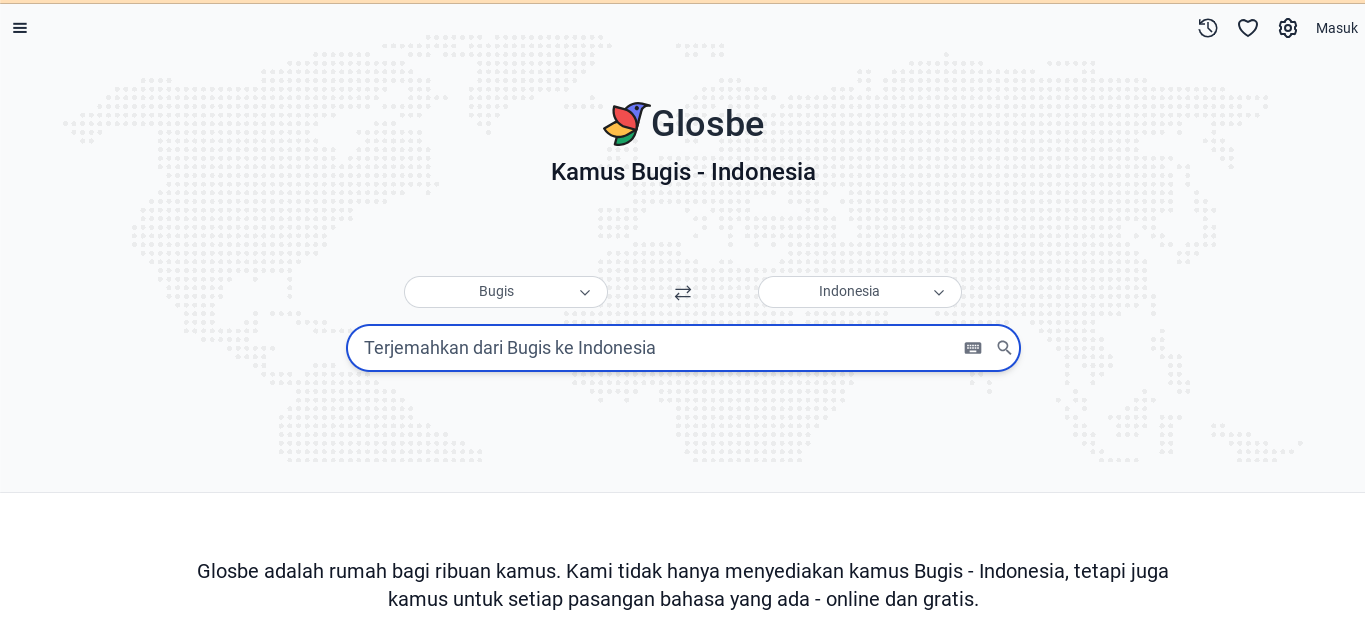
Task: Open the Indonesia target language dropdown
Action: pyautogui.click(x=860, y=292)
